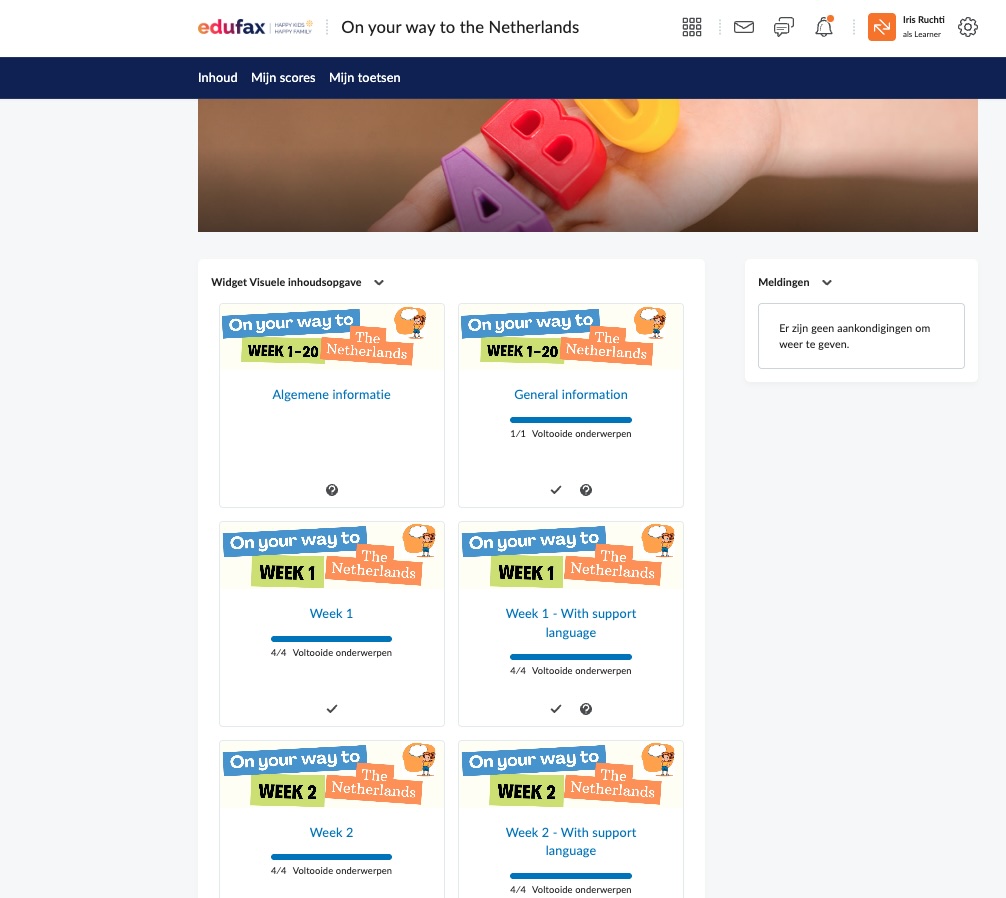
Task: Go to the Inhoud tab
Action: pyautogui.click(x=217, y=78)
